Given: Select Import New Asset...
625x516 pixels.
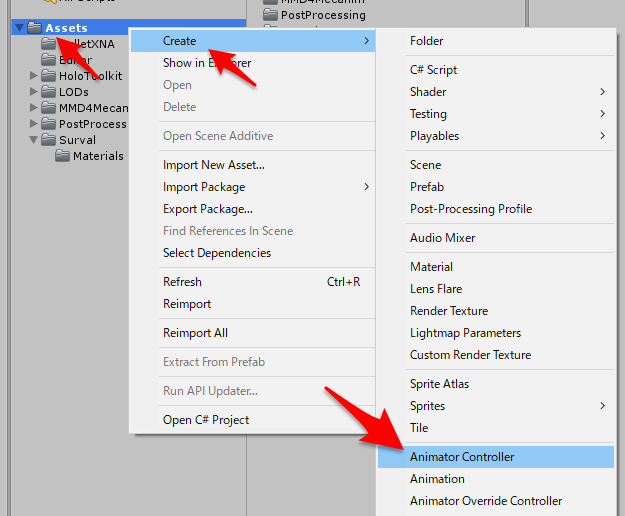Looking at the screenshot, I should coord(253,165).
